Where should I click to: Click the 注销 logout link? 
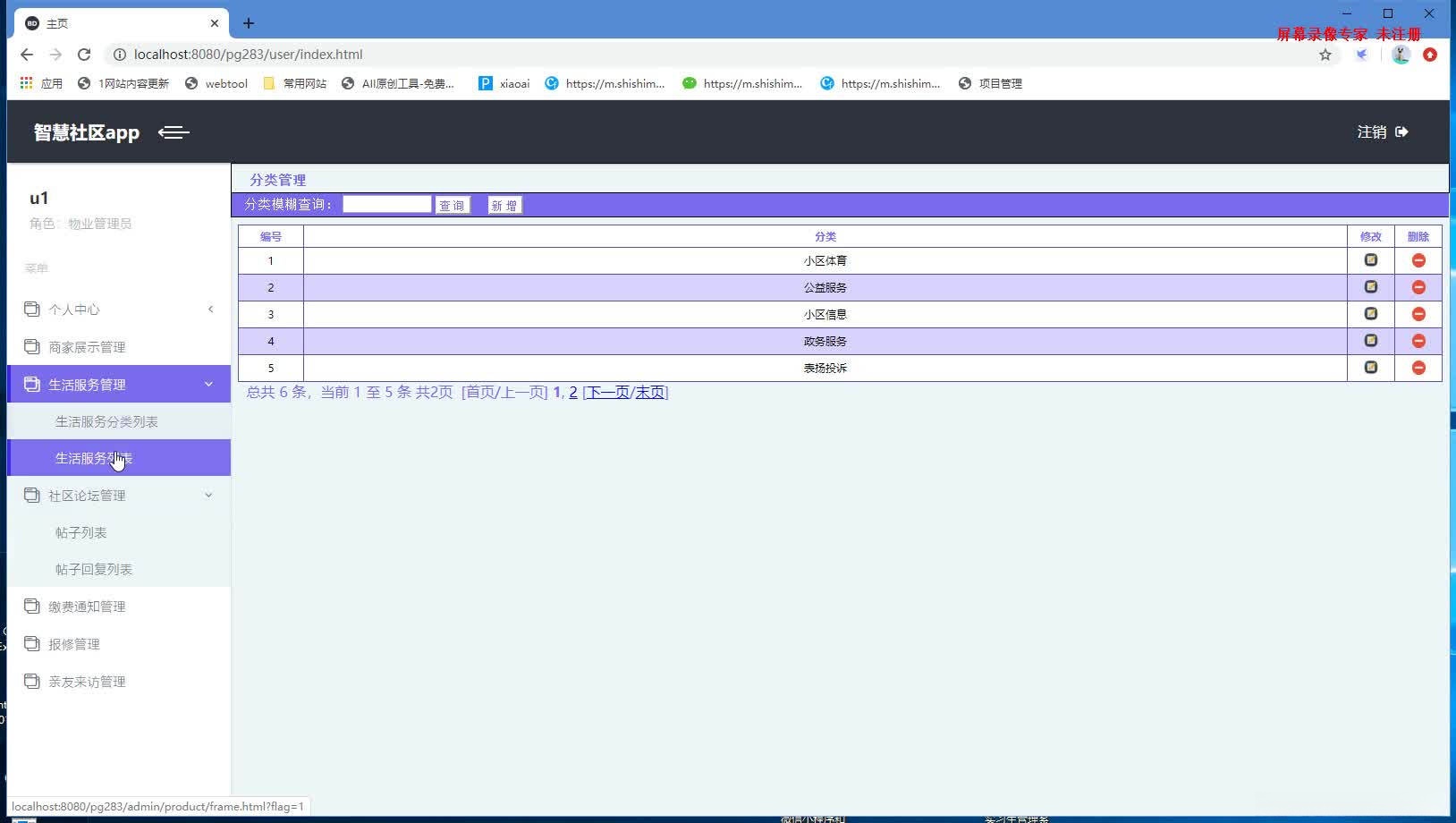(x=1372, y=132)
